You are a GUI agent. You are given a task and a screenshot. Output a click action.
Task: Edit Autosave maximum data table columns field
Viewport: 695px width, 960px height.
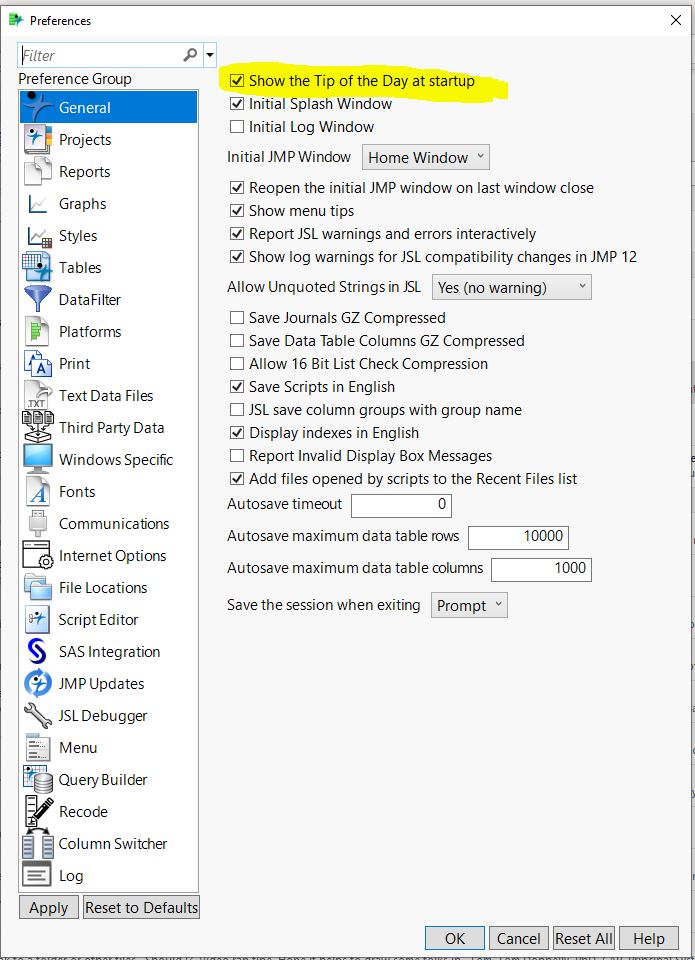[x=541, y=568]
